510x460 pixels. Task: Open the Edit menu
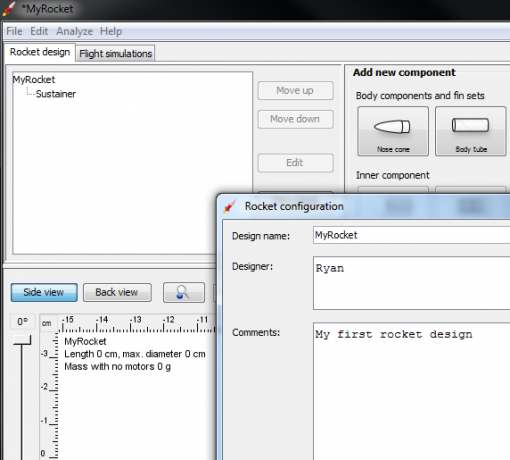[39, 31]
